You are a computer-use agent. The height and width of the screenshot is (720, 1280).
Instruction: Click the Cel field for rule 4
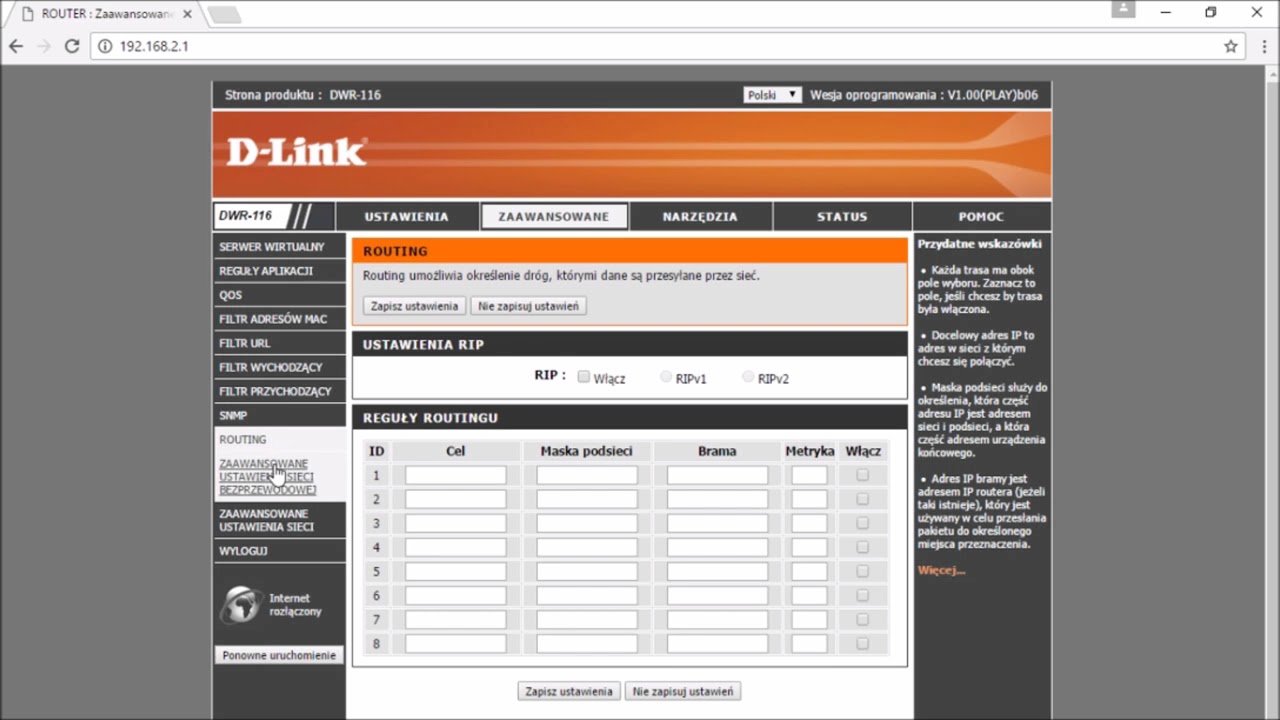tap(456, 547)
